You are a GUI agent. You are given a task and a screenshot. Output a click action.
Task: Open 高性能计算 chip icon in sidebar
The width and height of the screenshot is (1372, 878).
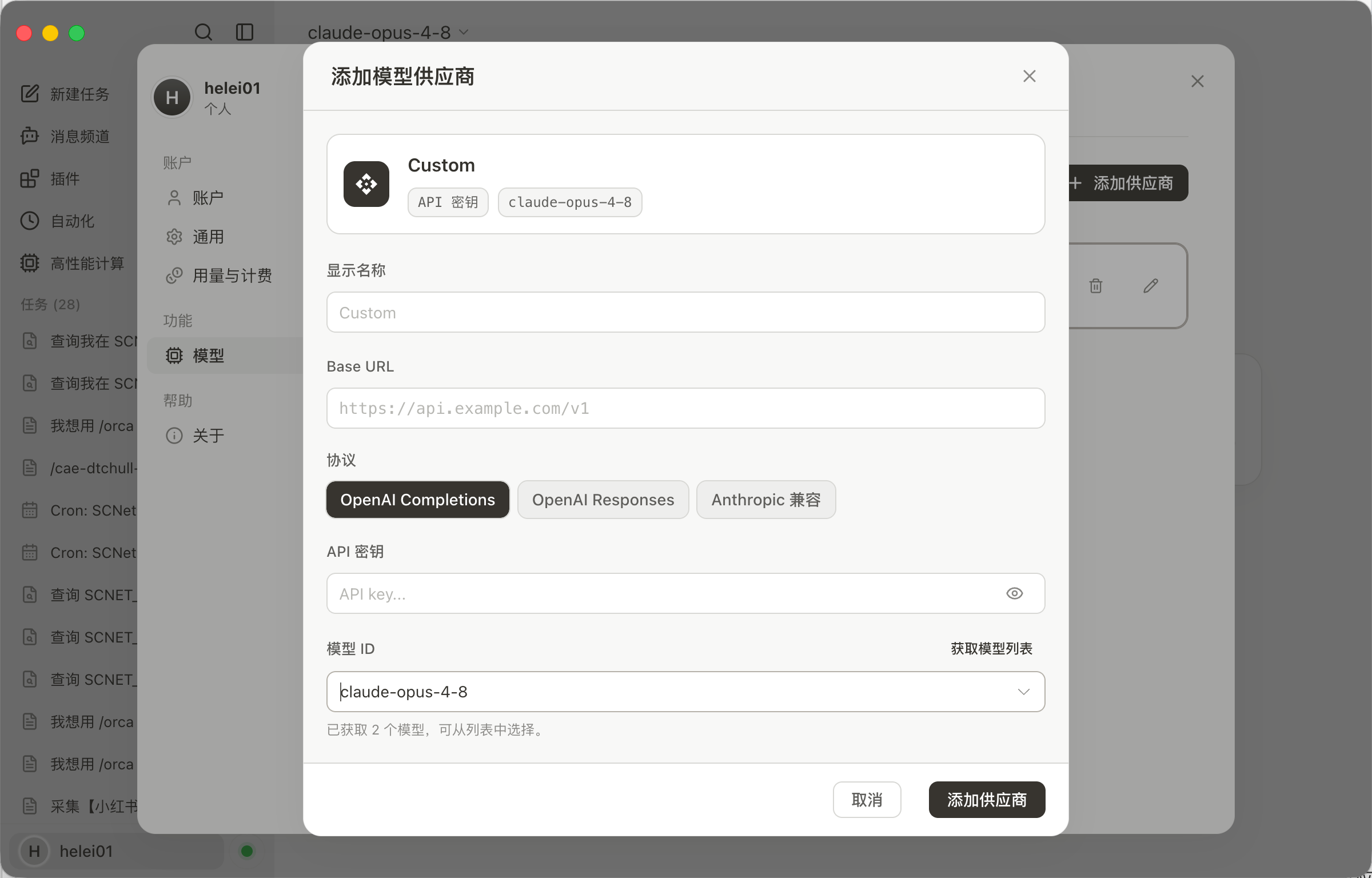pos(30,263)
